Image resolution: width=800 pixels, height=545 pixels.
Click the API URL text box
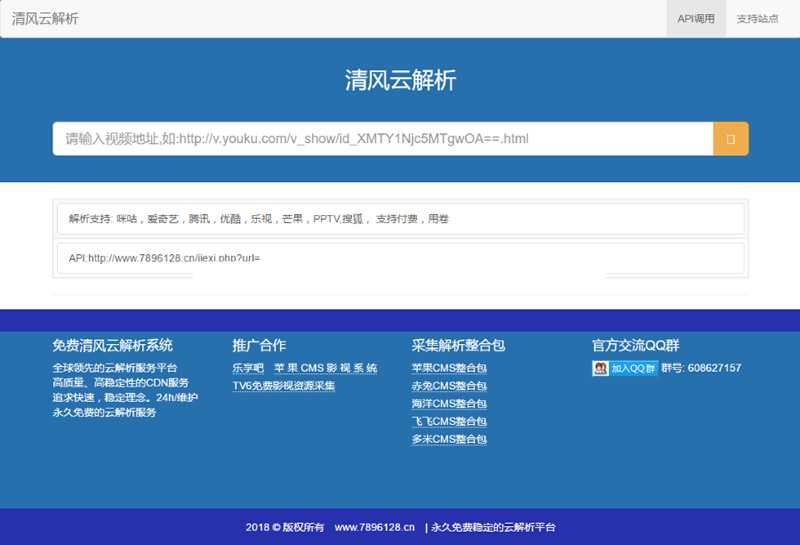[400, 258]
